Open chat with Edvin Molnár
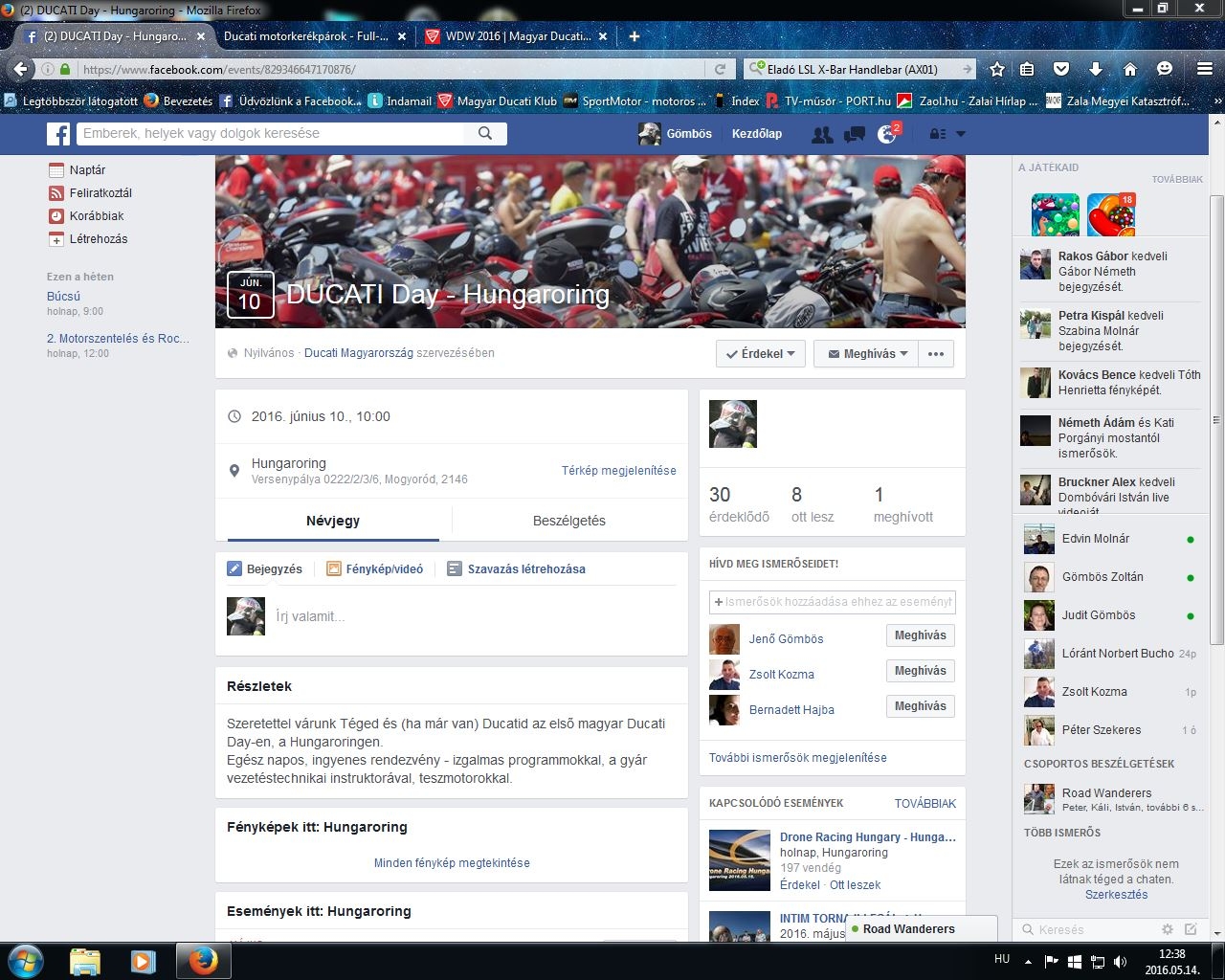The height and width of the screenshot is (980, 1225). pyautogui.click(x=1095, y=539)
